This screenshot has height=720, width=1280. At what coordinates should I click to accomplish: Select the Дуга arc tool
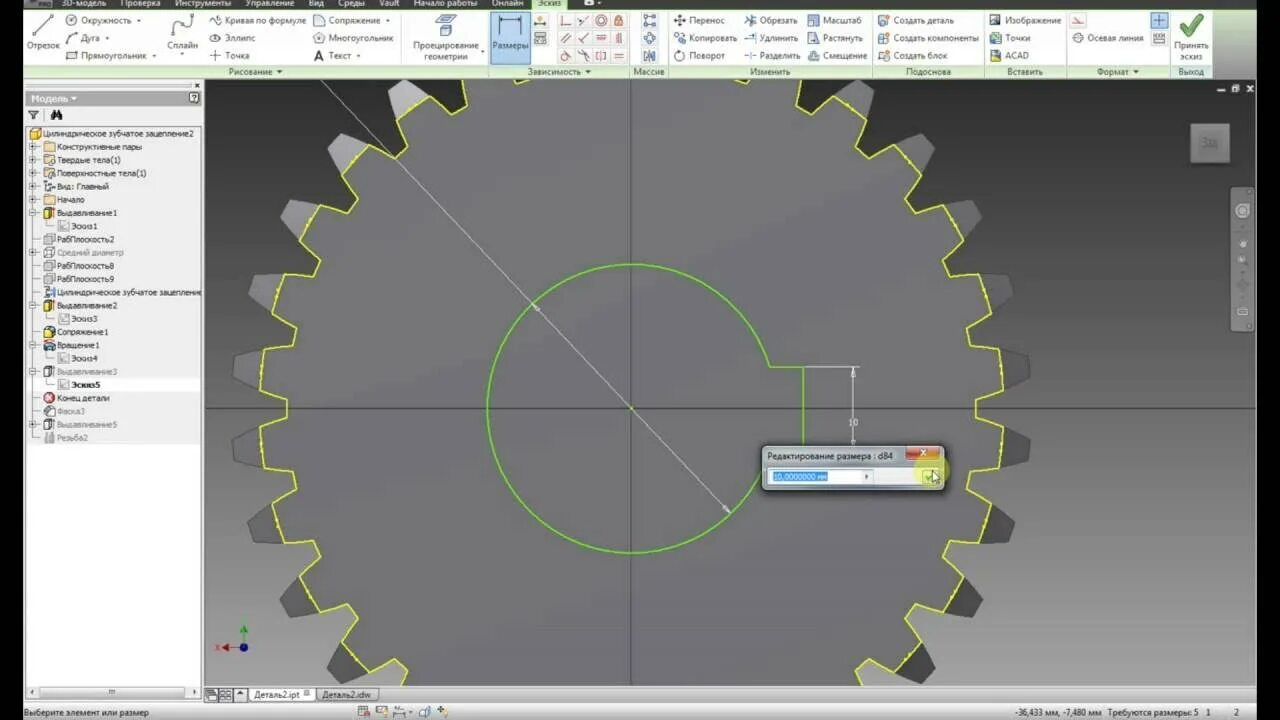point(86,38)
